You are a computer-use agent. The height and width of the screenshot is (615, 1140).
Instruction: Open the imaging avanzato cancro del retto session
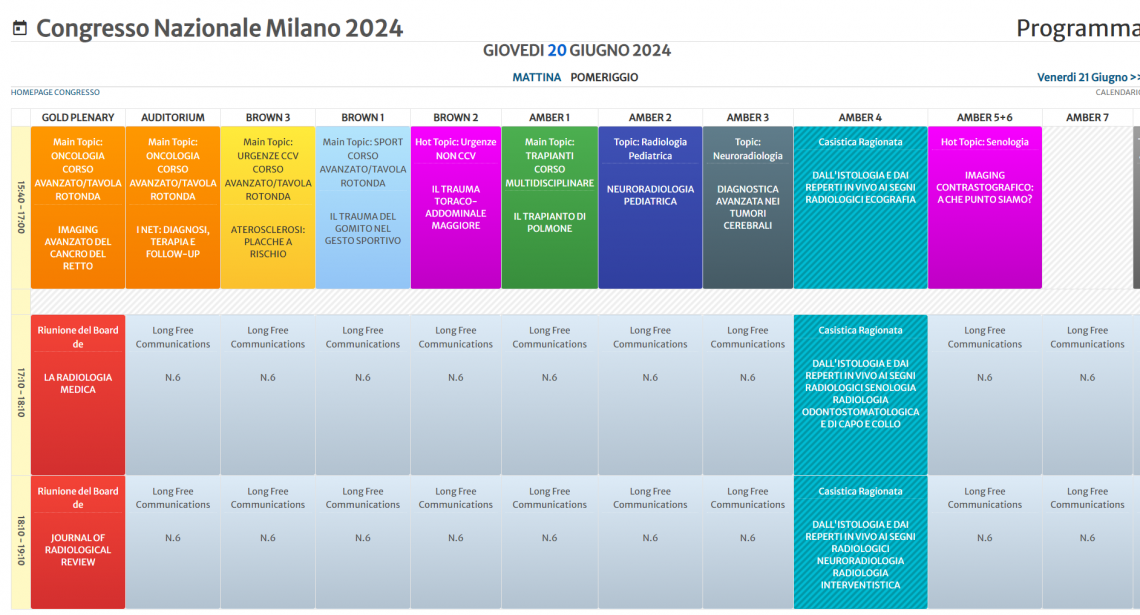(x=78, y=247)
